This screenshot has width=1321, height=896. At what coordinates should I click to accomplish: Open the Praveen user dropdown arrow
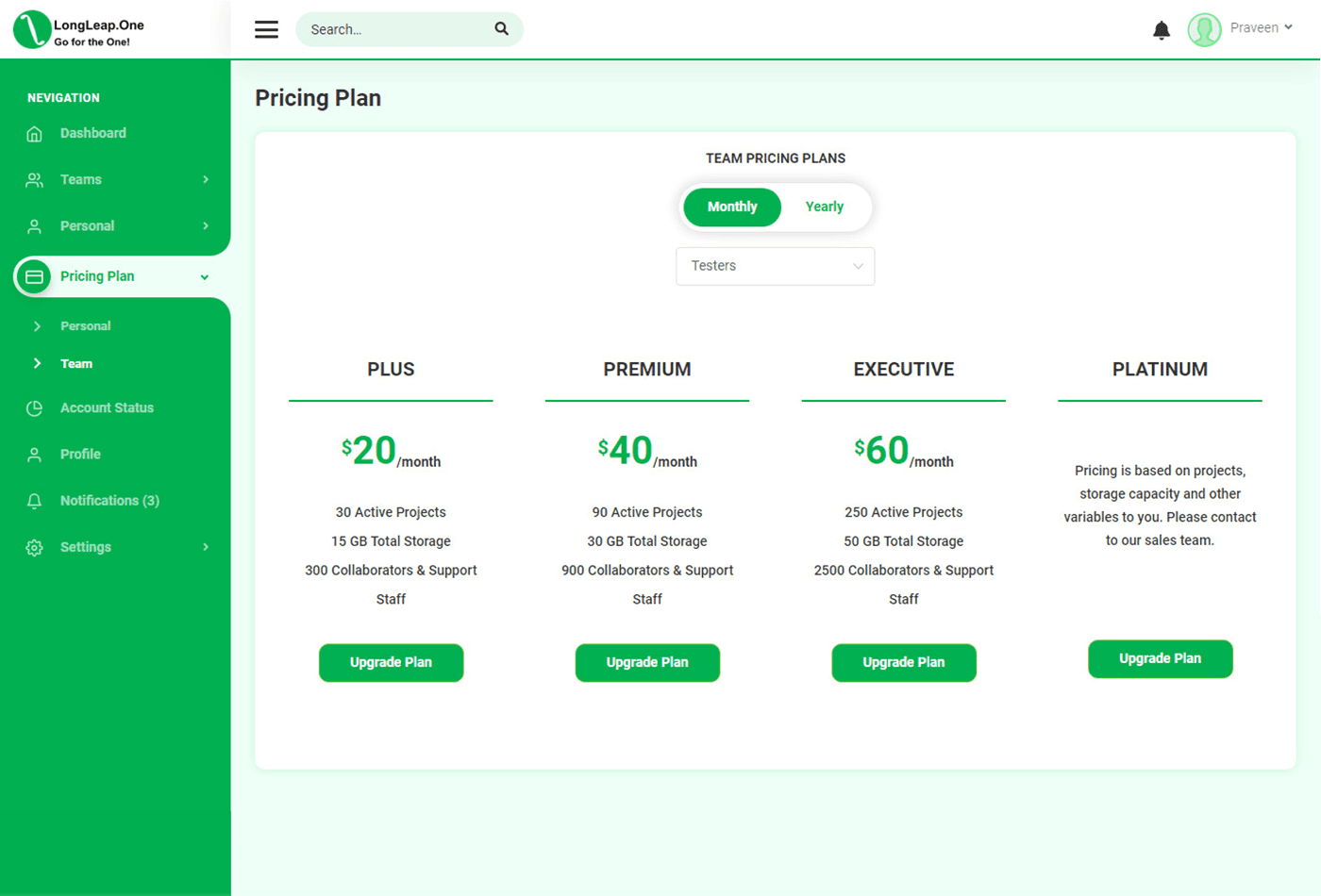pyautogui.click(x=1288, y=27)
